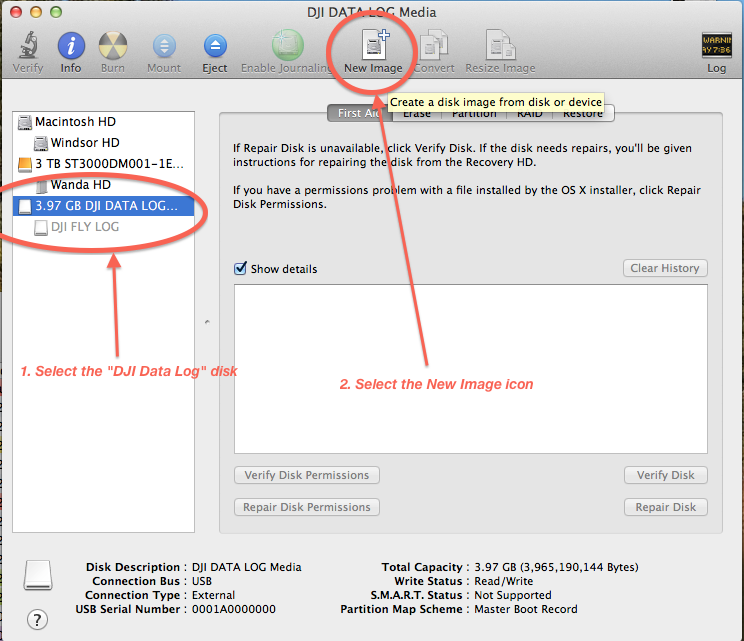Click the Convert toolbar icon
Screen dimensions: 744x641
point(434,52)
